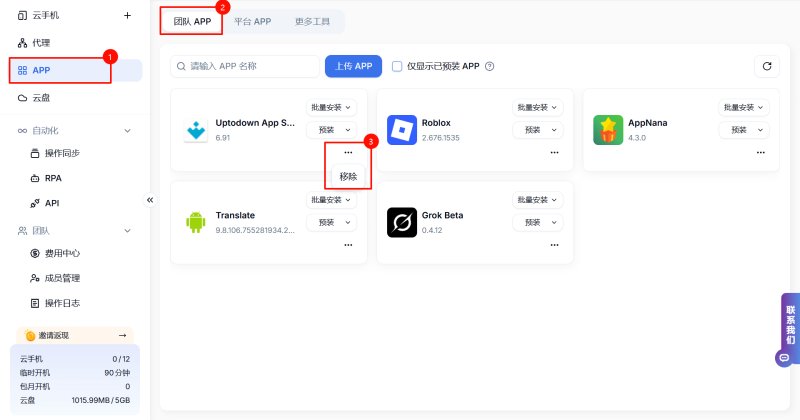Open the three-dots menu on Roblox card
Viewport: 800px width, 420px height.
point(554,152)
